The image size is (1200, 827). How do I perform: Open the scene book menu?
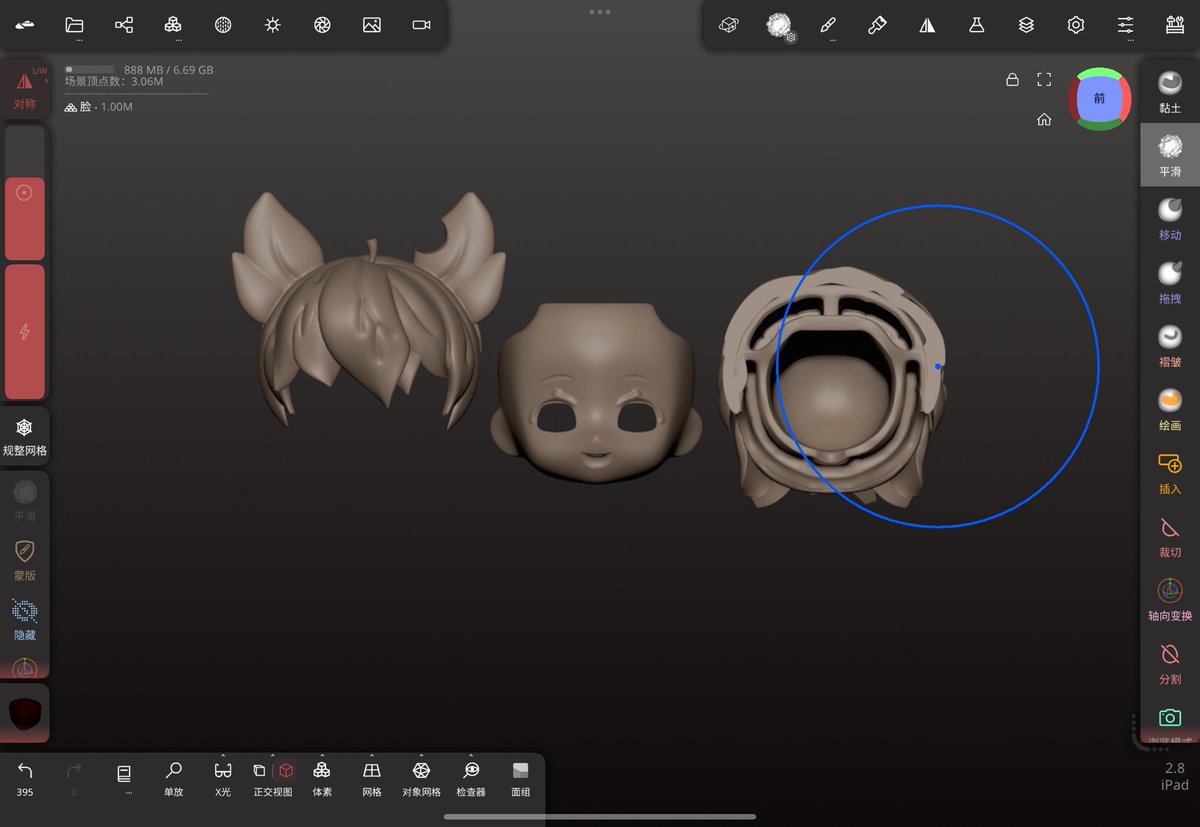click(124, 778)
